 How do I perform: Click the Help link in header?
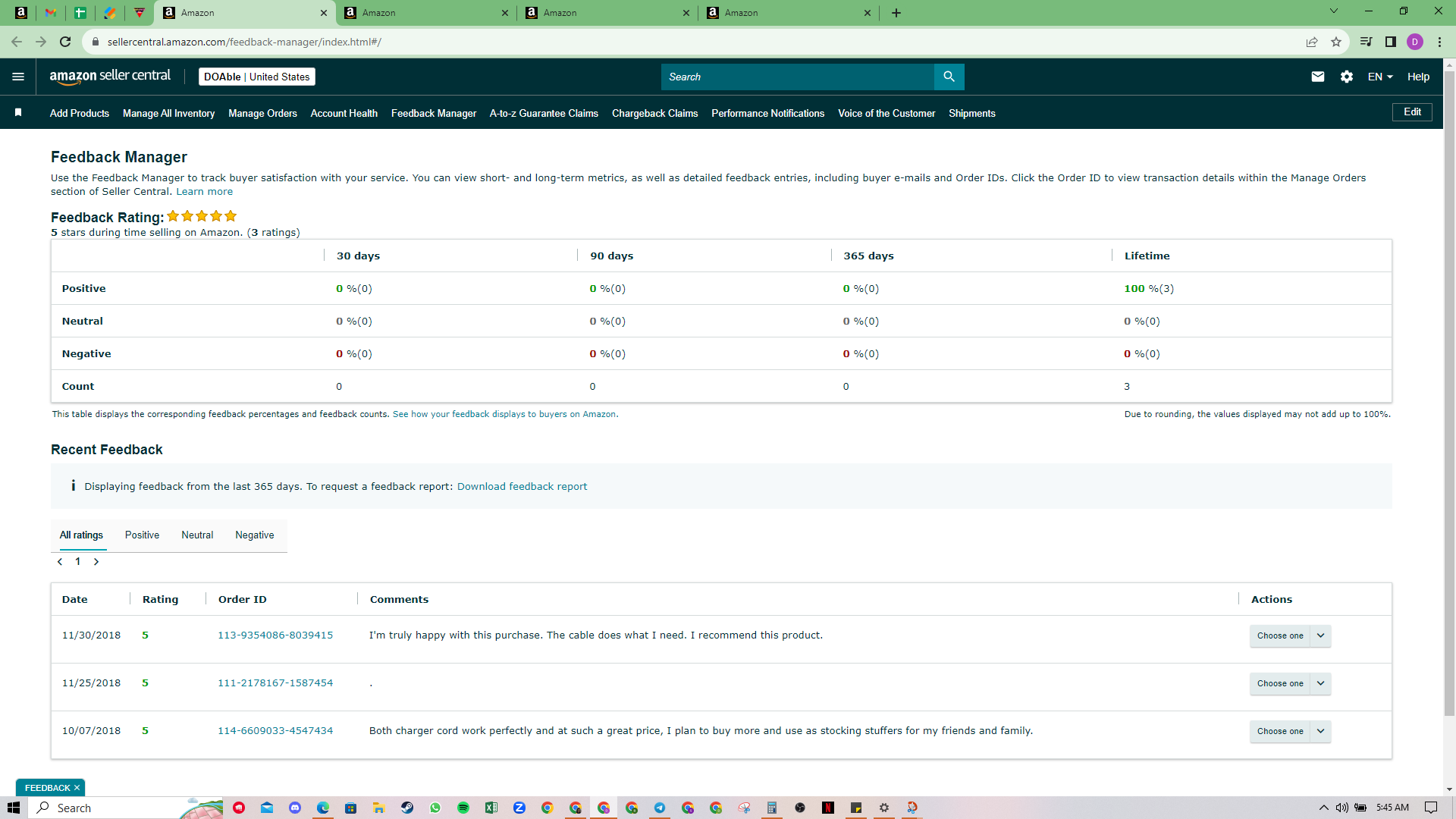tap(1418, 77)
